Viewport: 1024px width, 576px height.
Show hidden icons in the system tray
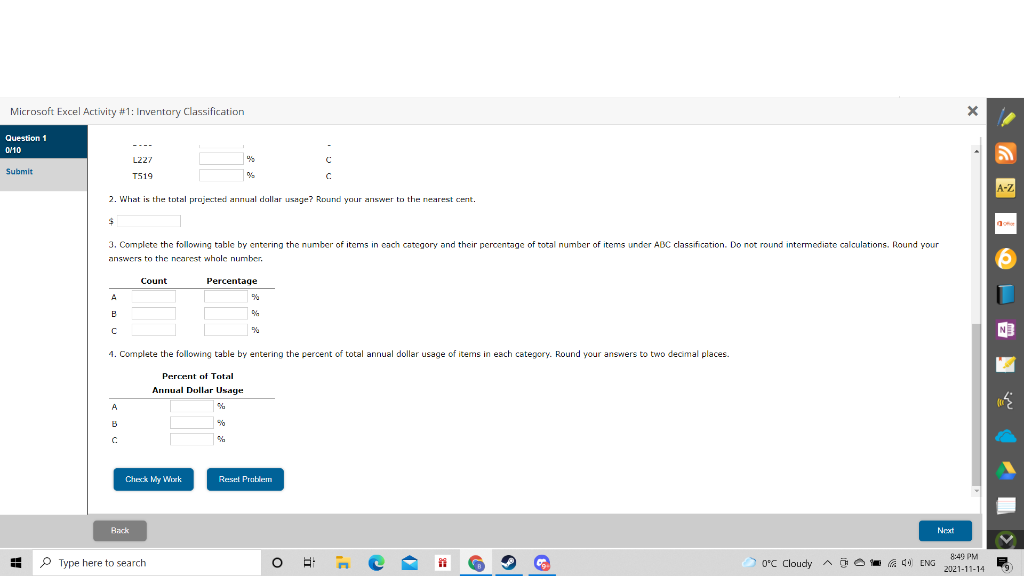828,563
